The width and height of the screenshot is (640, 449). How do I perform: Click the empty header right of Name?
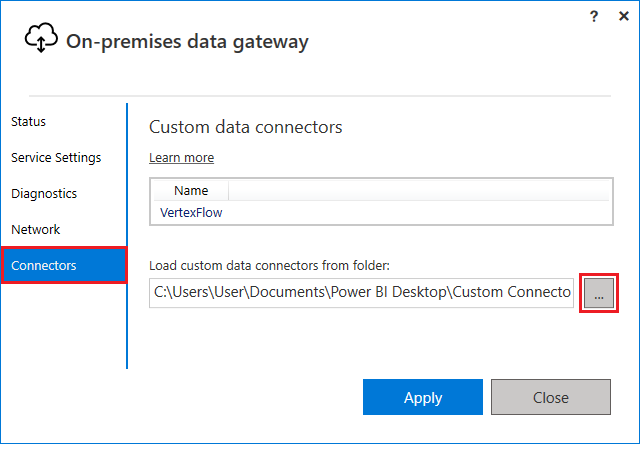point(418,190)
